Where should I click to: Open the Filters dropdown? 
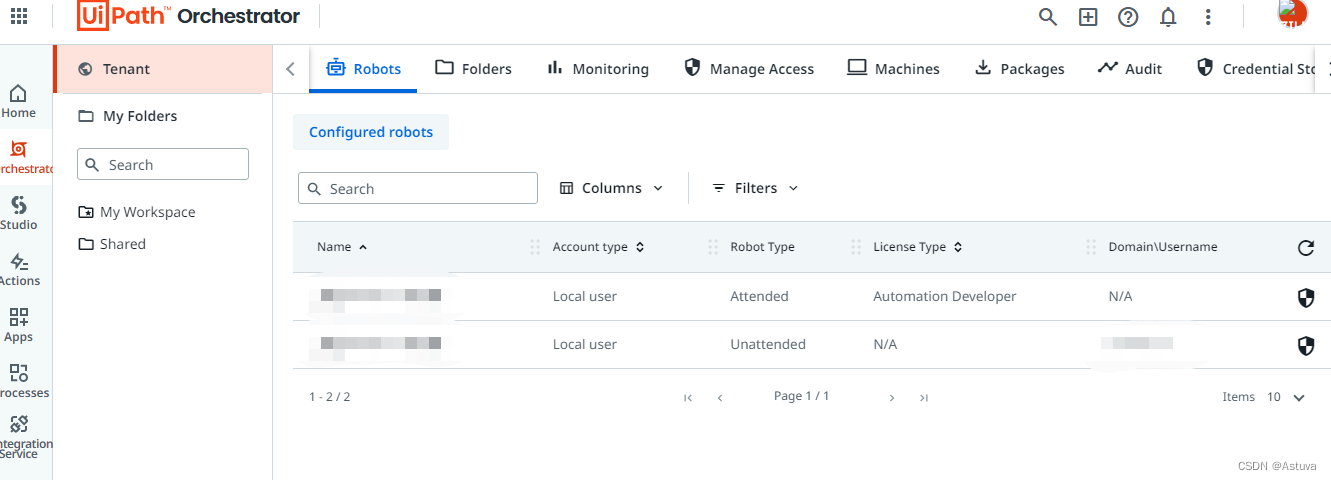coord(755,188)
